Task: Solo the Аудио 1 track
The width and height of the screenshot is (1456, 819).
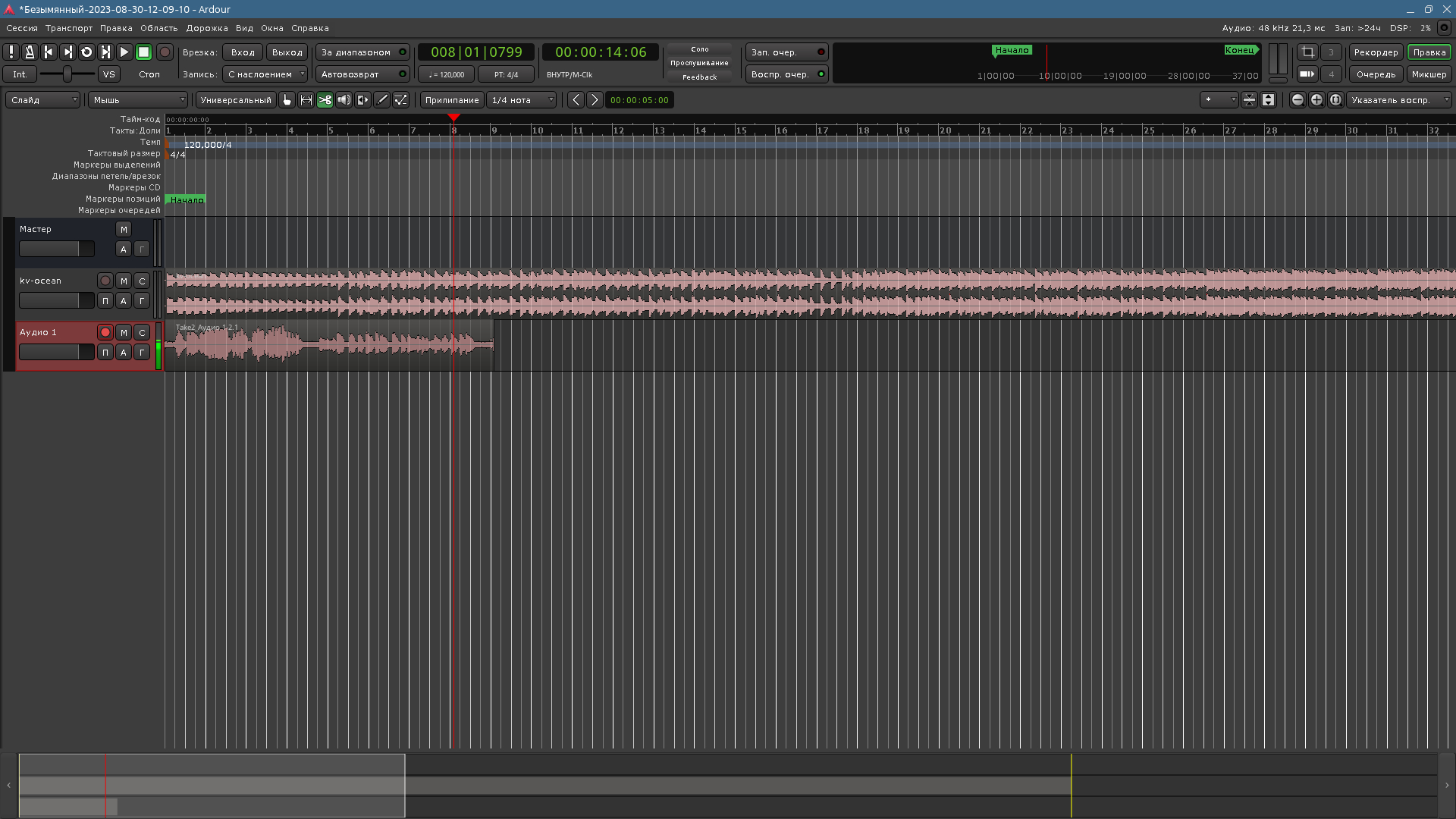Action: pos(142,332)
